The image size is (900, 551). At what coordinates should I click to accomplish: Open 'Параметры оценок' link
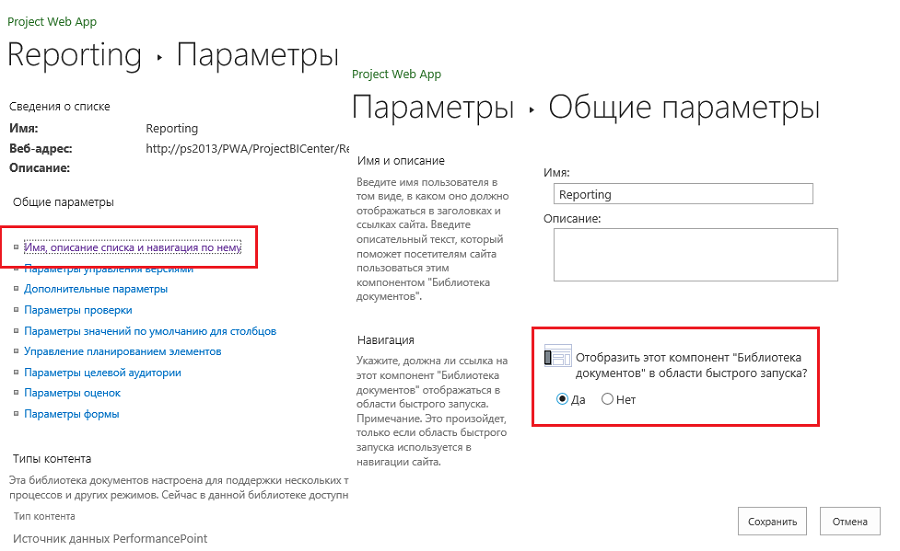72,393
